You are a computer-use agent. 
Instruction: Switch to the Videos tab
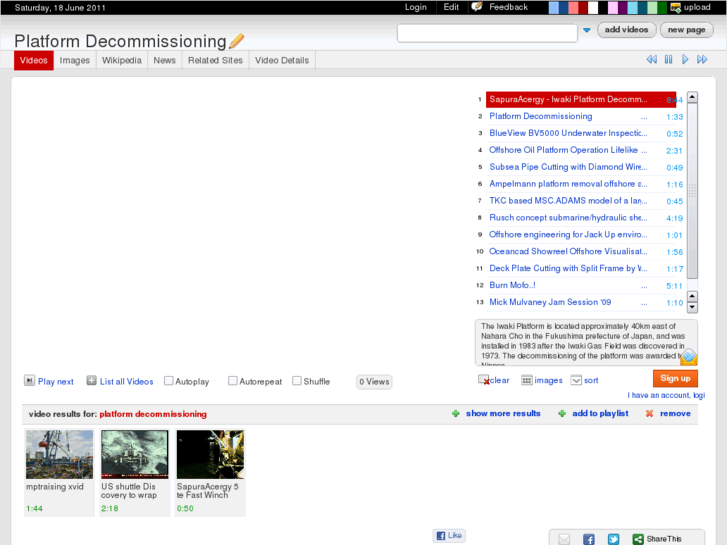pos(33,60)
